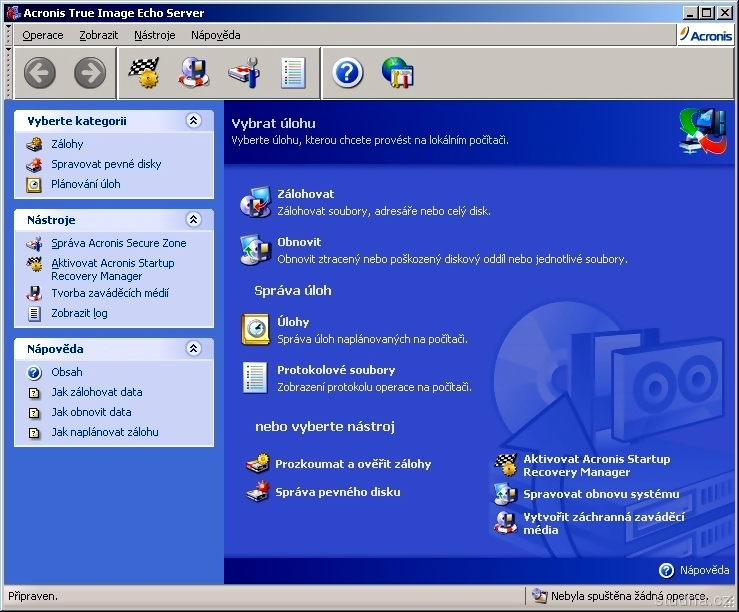Image resolution: width=739 pixels, height=612 pixels.
Task: Collapse the Vyberte kategorii panel
Action: click(x=194, y=121)
